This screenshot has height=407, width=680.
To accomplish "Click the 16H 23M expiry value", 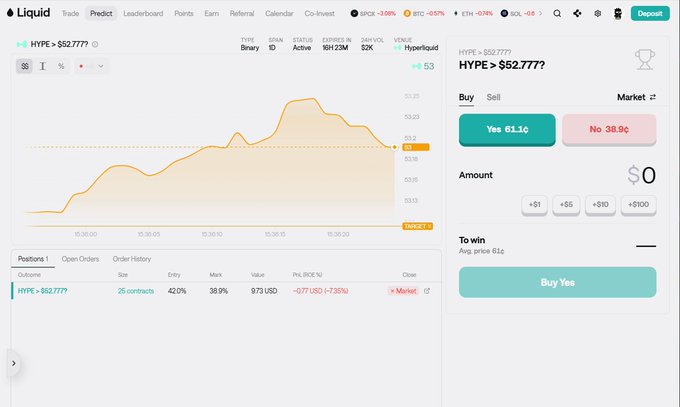I will [335, 48].
